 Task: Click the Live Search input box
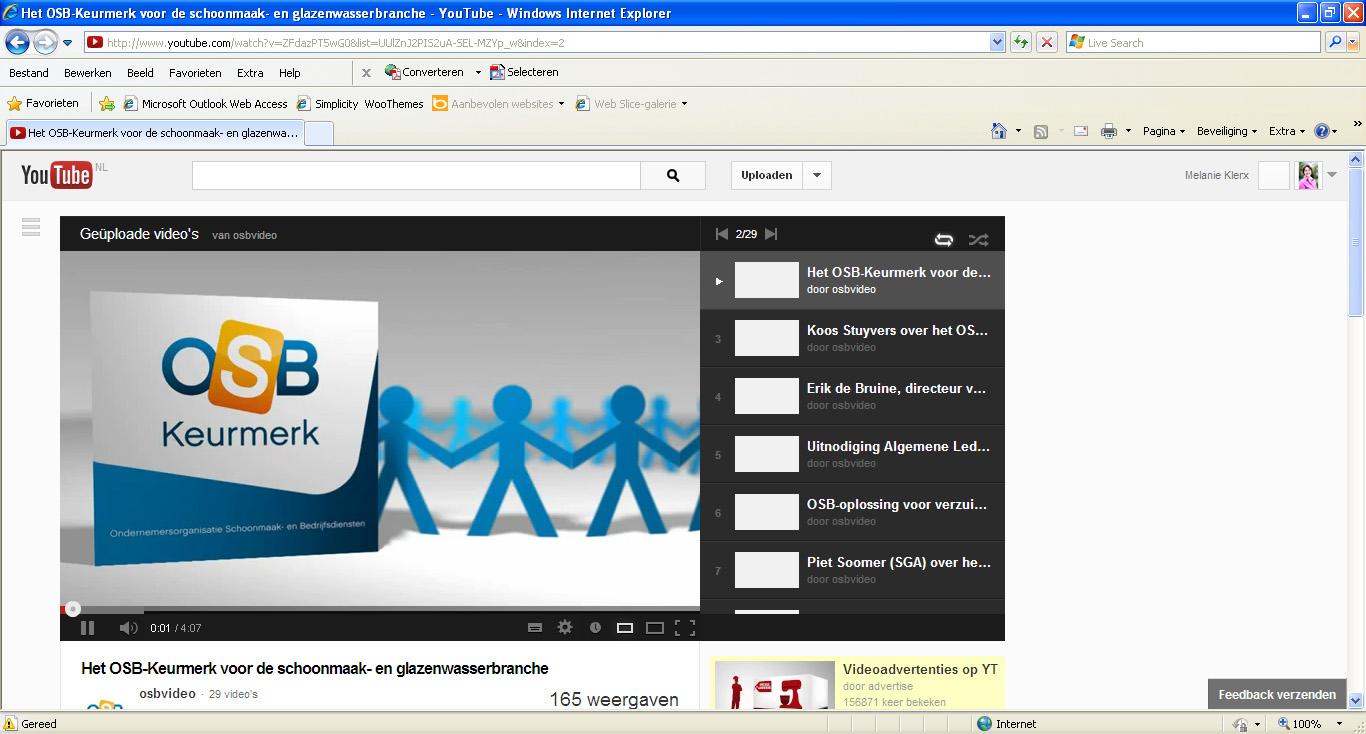pos(1194,42)
